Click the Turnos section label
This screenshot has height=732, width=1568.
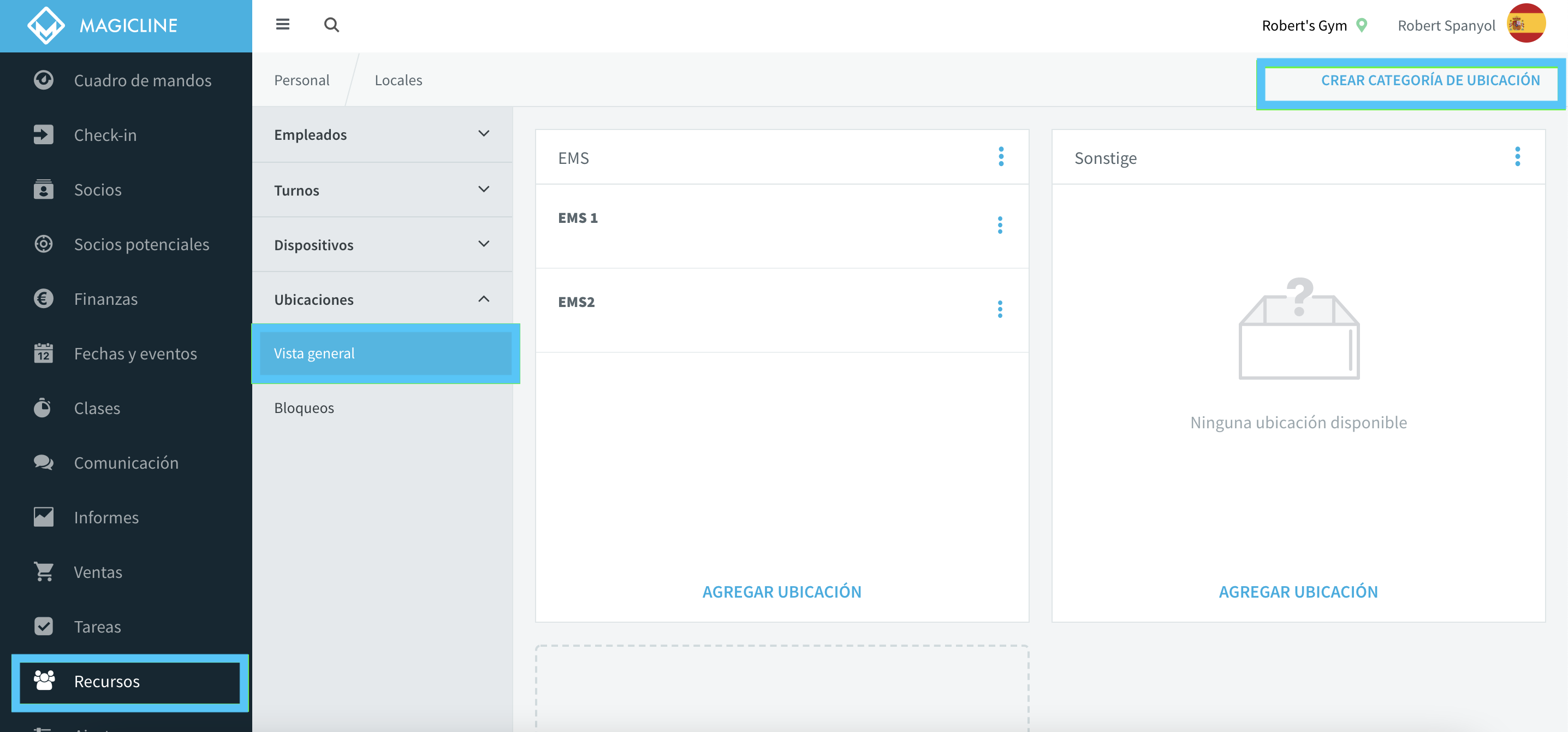pyautogui.click(x=296, y=190)
